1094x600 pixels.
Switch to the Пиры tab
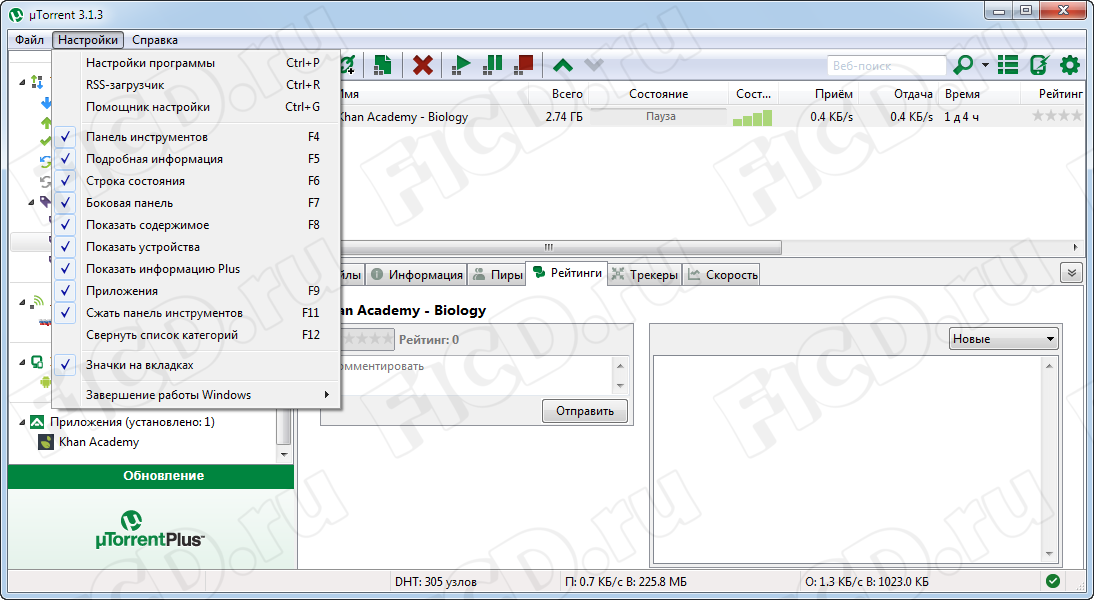click(x=497, y=275)
